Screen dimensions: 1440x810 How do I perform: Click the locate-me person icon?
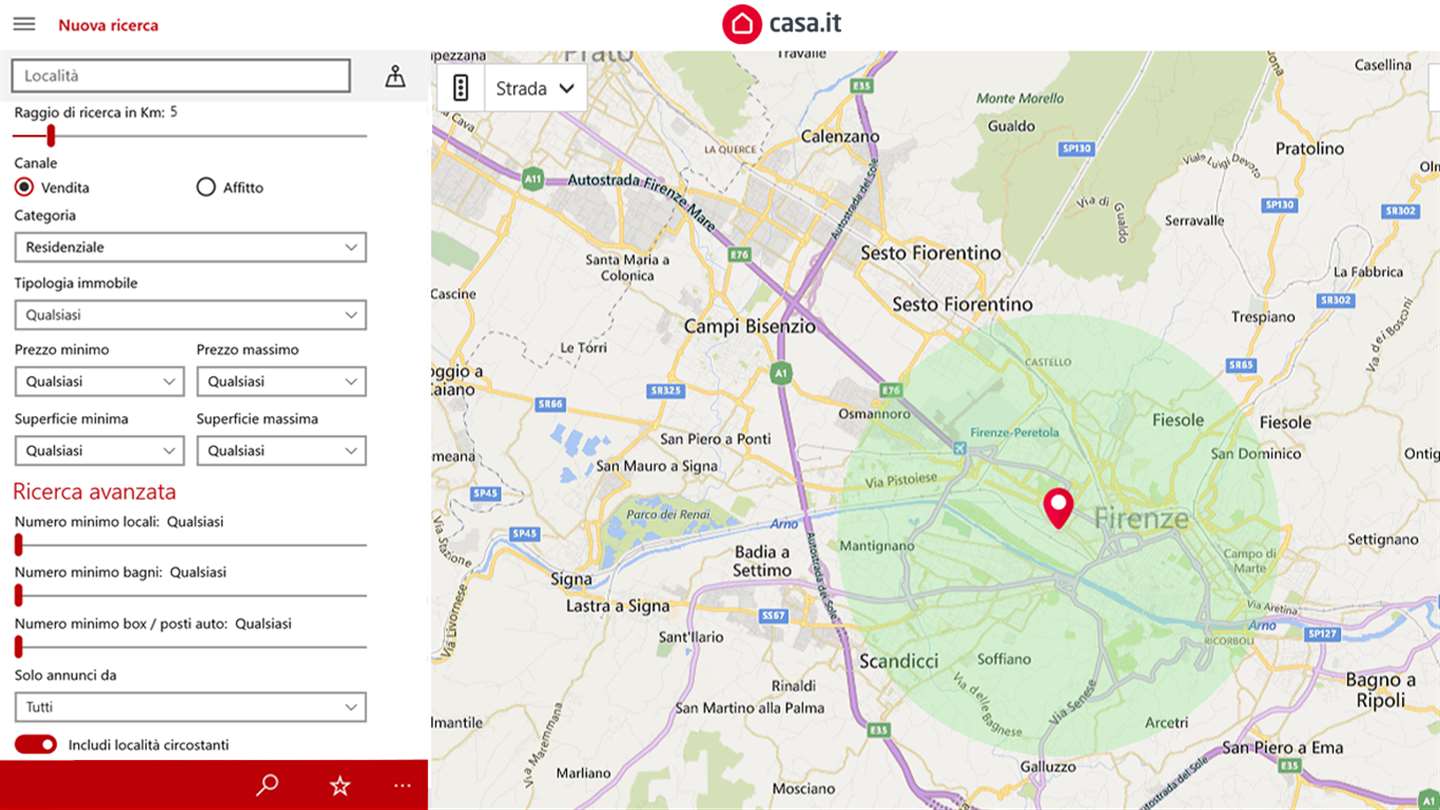tap(396, 76)
